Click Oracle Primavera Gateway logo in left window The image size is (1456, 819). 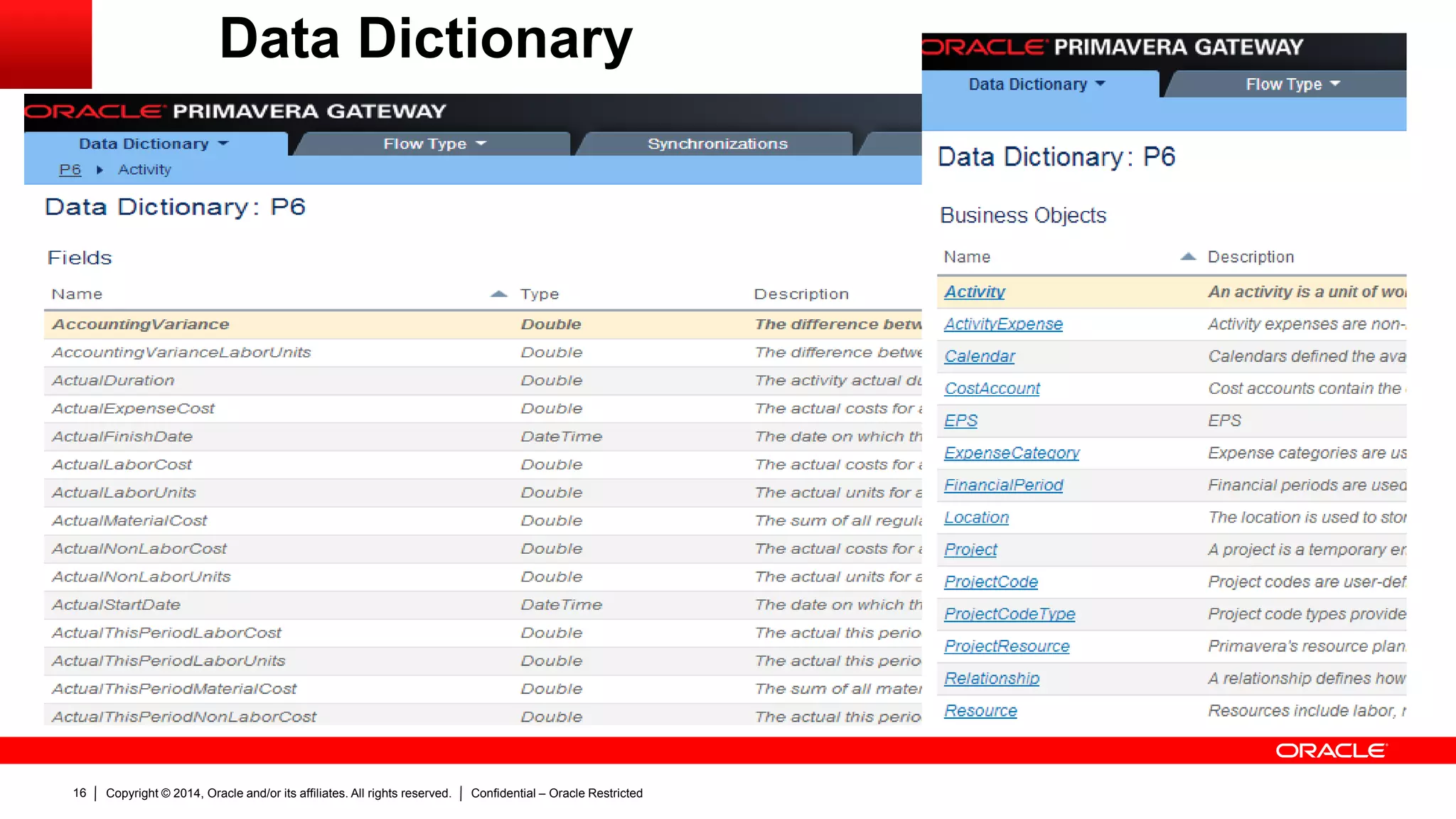click(235, 112)
